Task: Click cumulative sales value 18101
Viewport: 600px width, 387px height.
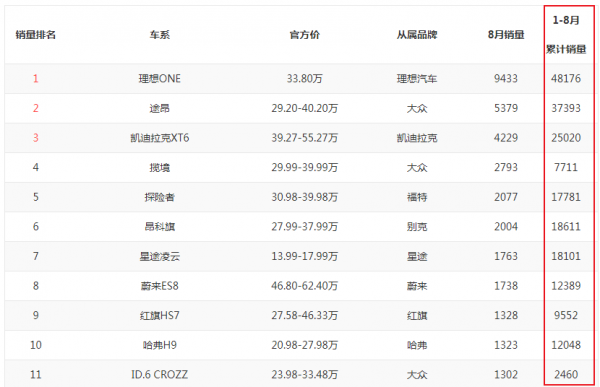Action: point(566,256)
